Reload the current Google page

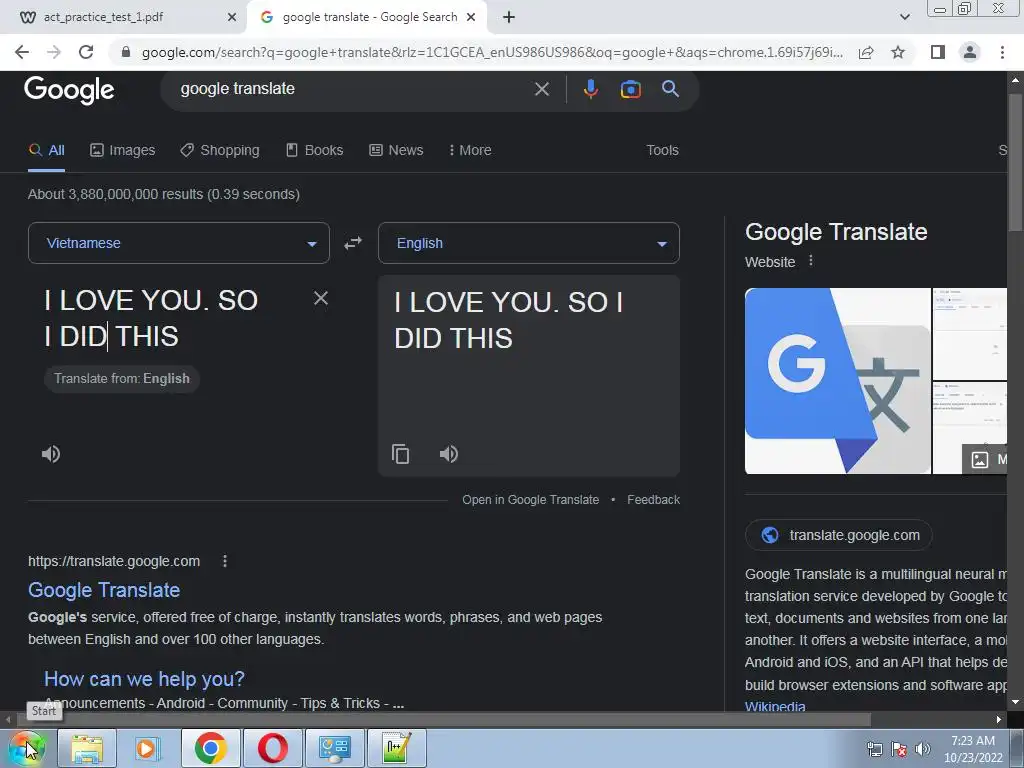86,52
